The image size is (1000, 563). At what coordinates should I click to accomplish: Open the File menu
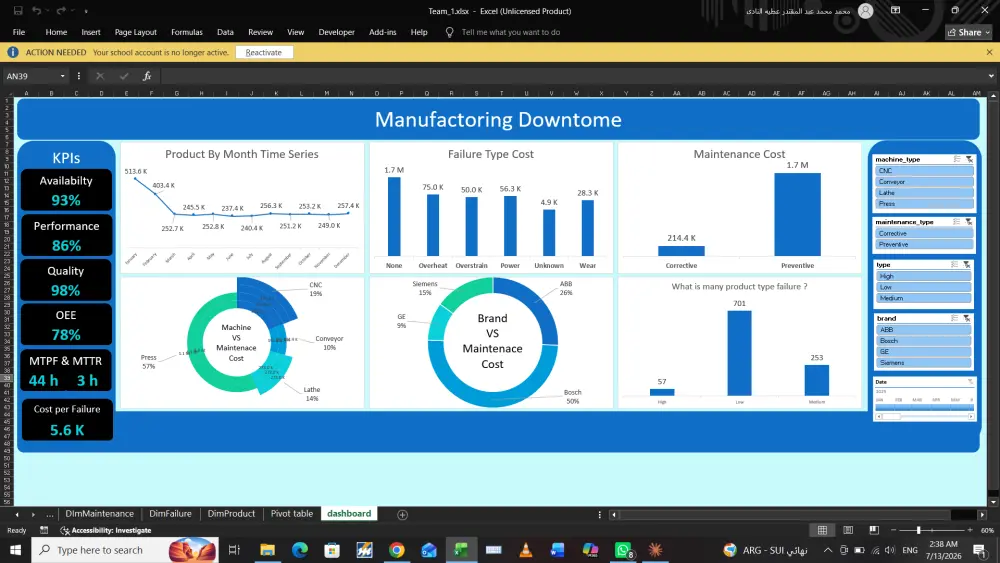tap(18, 32)
